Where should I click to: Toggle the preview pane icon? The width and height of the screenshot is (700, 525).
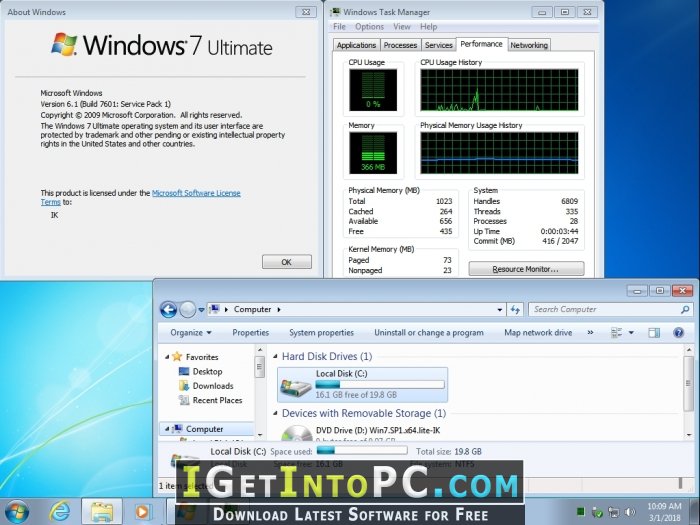654,333
